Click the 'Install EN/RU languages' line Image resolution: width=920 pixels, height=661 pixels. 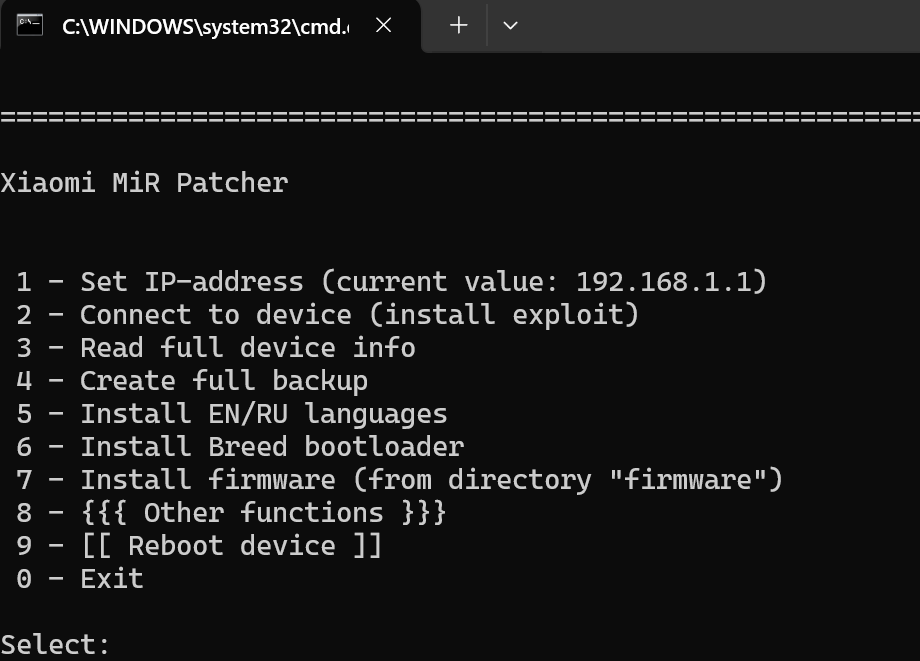click(263, 414)
